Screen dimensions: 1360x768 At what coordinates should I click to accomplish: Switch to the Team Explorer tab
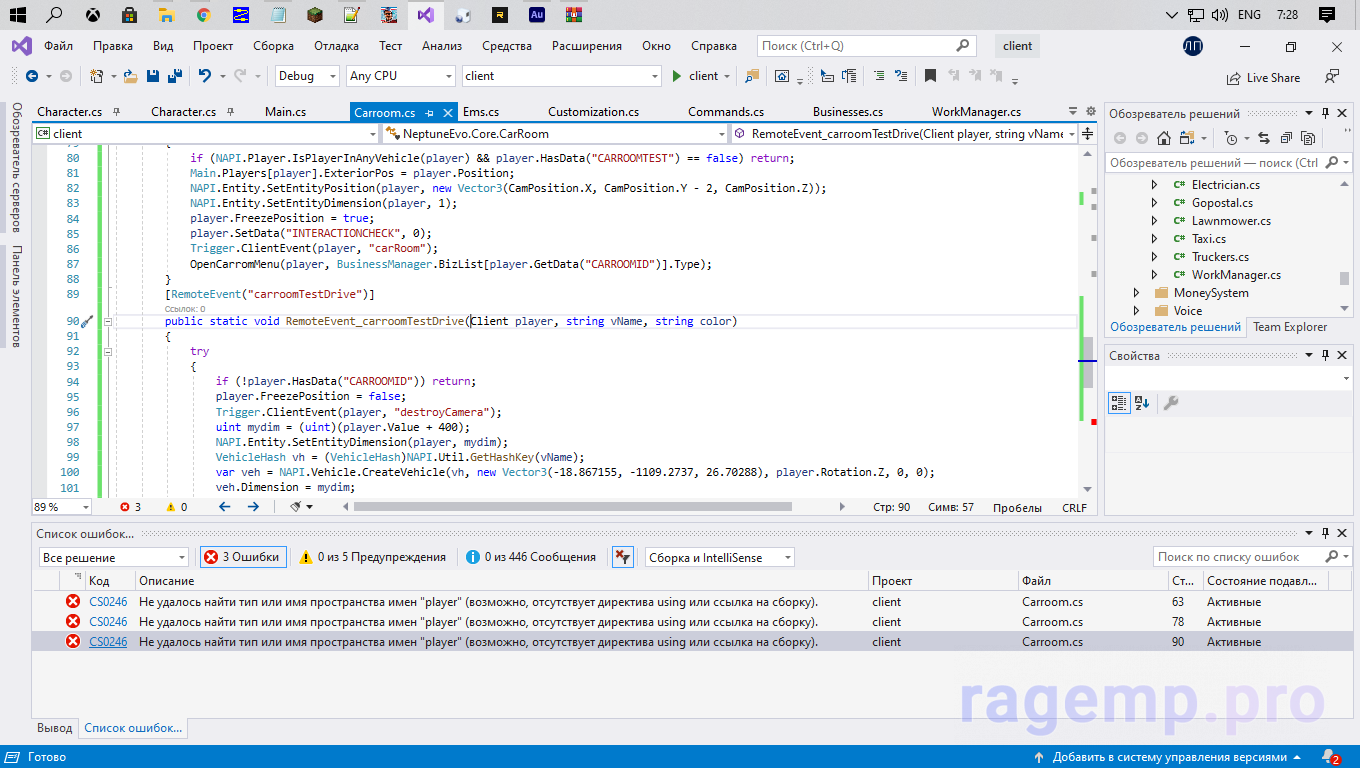coord(1290,327)
